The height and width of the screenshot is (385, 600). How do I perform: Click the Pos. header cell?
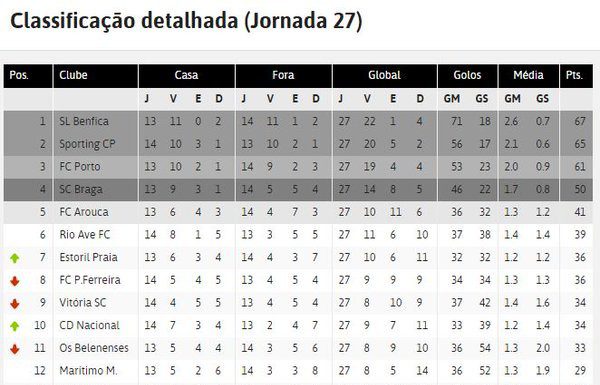(x=28, y=76)
